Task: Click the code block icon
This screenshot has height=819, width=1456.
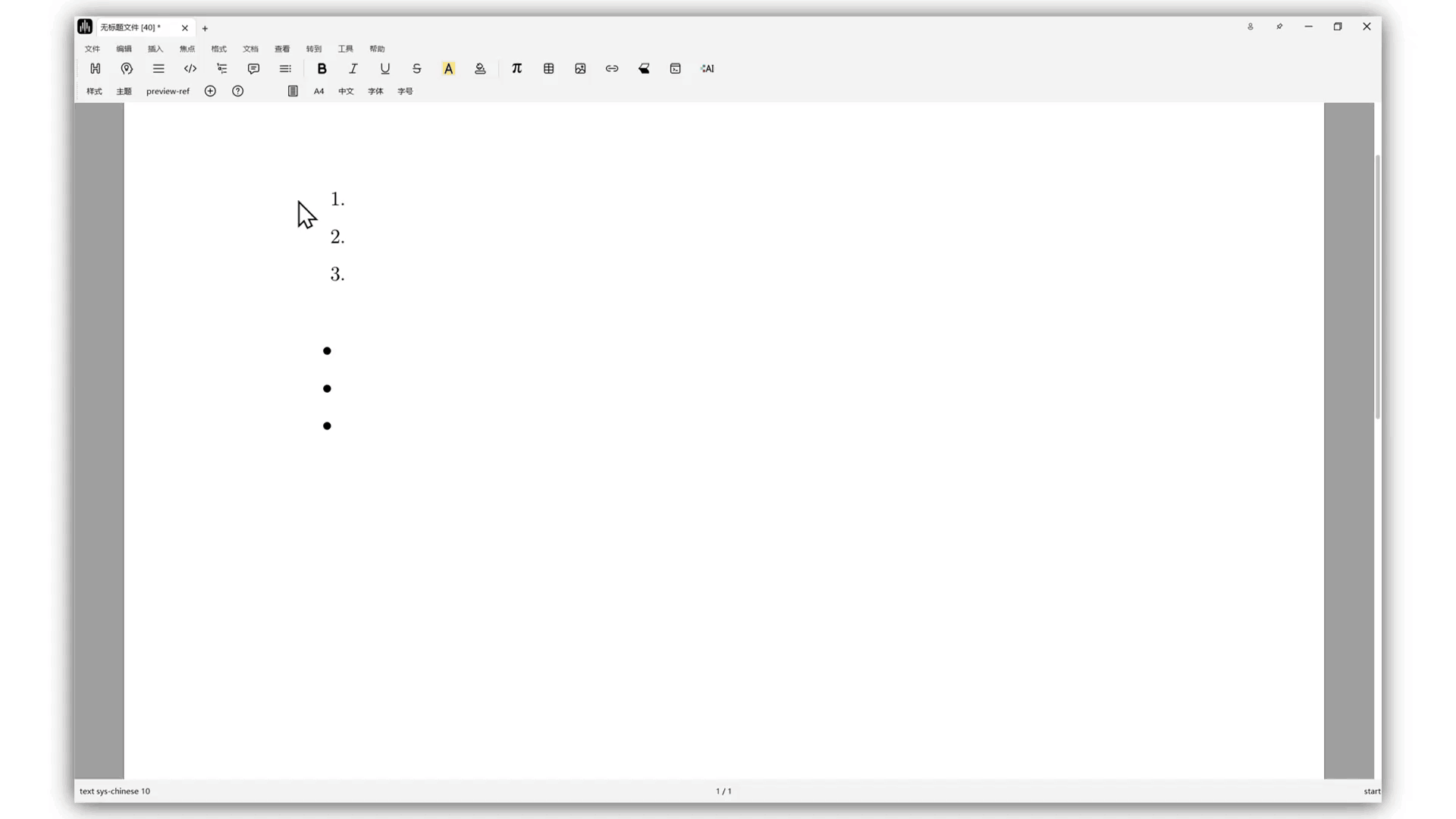Action: pos(190,68)
